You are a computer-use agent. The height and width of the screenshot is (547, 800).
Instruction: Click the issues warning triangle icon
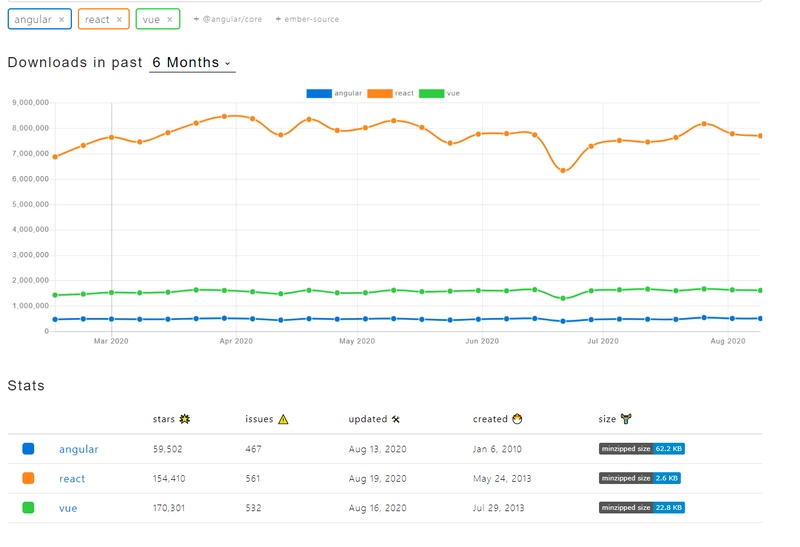pos(283,419)
